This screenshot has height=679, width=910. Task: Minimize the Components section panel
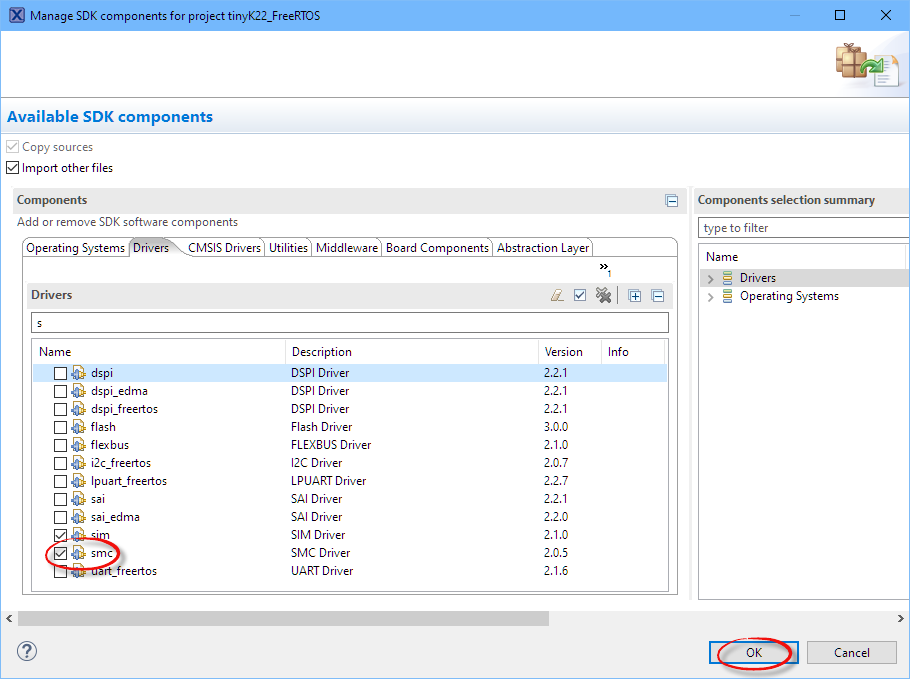(x=672, y=201)
